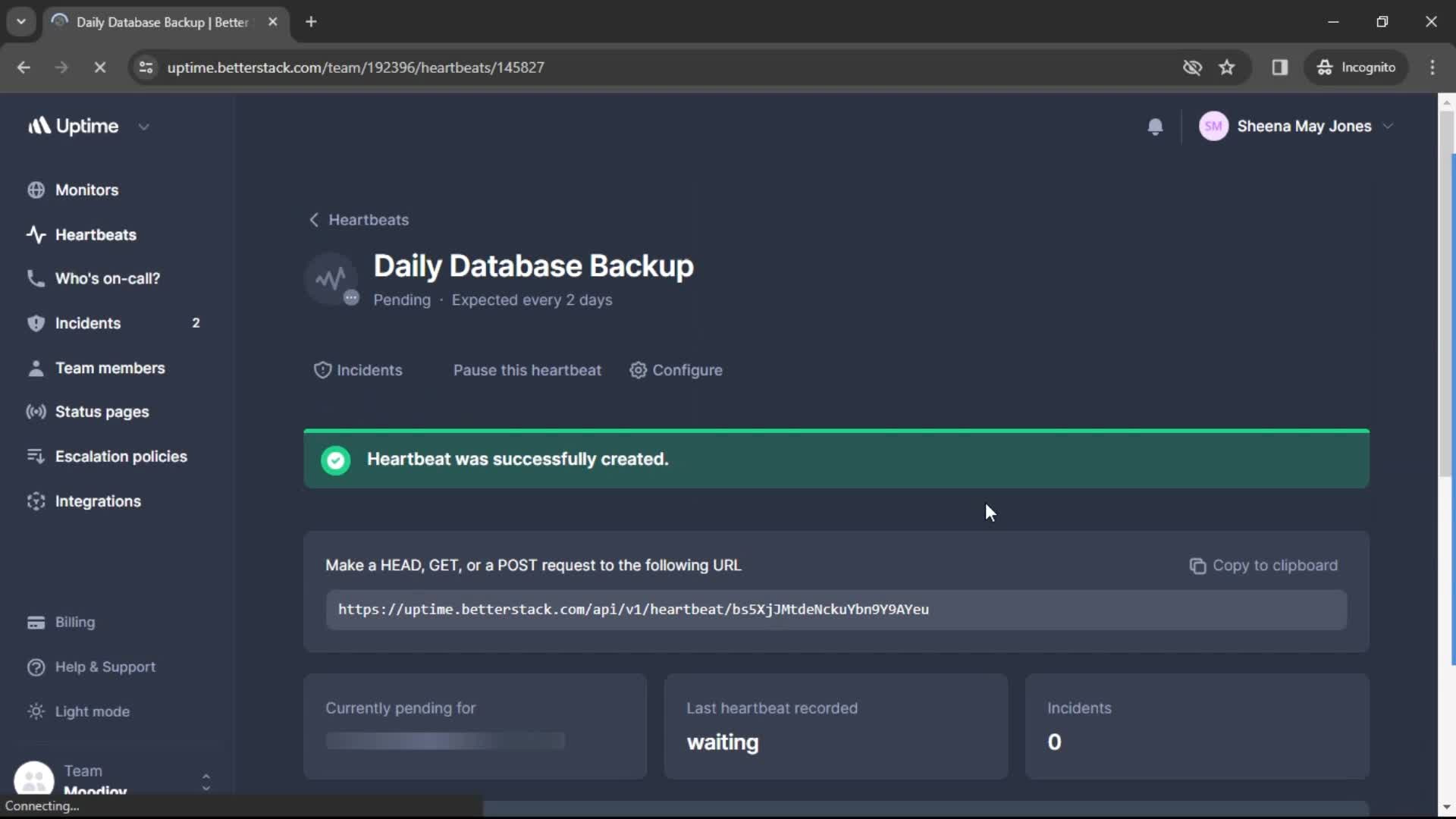Click the Incidents shield icon in sidebar
This screenshot has width=1456, height=819.
pyautogui.click(x=36, y=324)
